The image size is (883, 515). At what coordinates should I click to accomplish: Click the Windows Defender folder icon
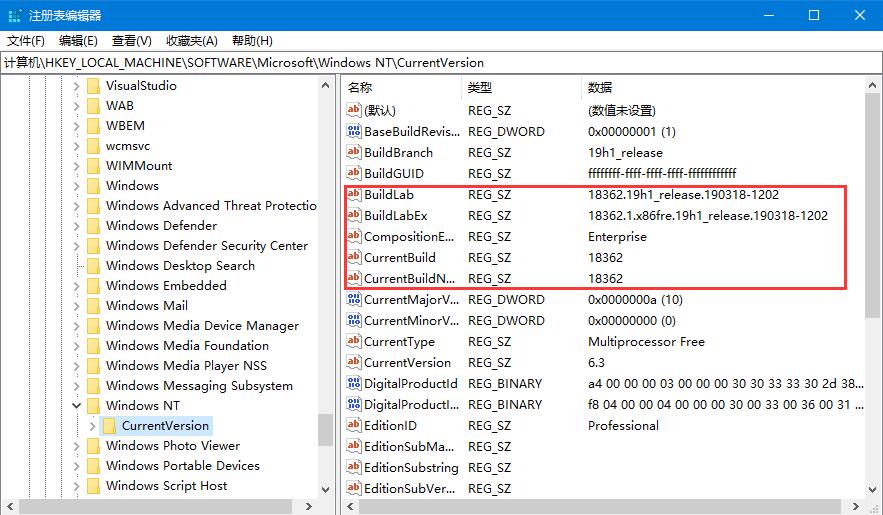(93, 226)
